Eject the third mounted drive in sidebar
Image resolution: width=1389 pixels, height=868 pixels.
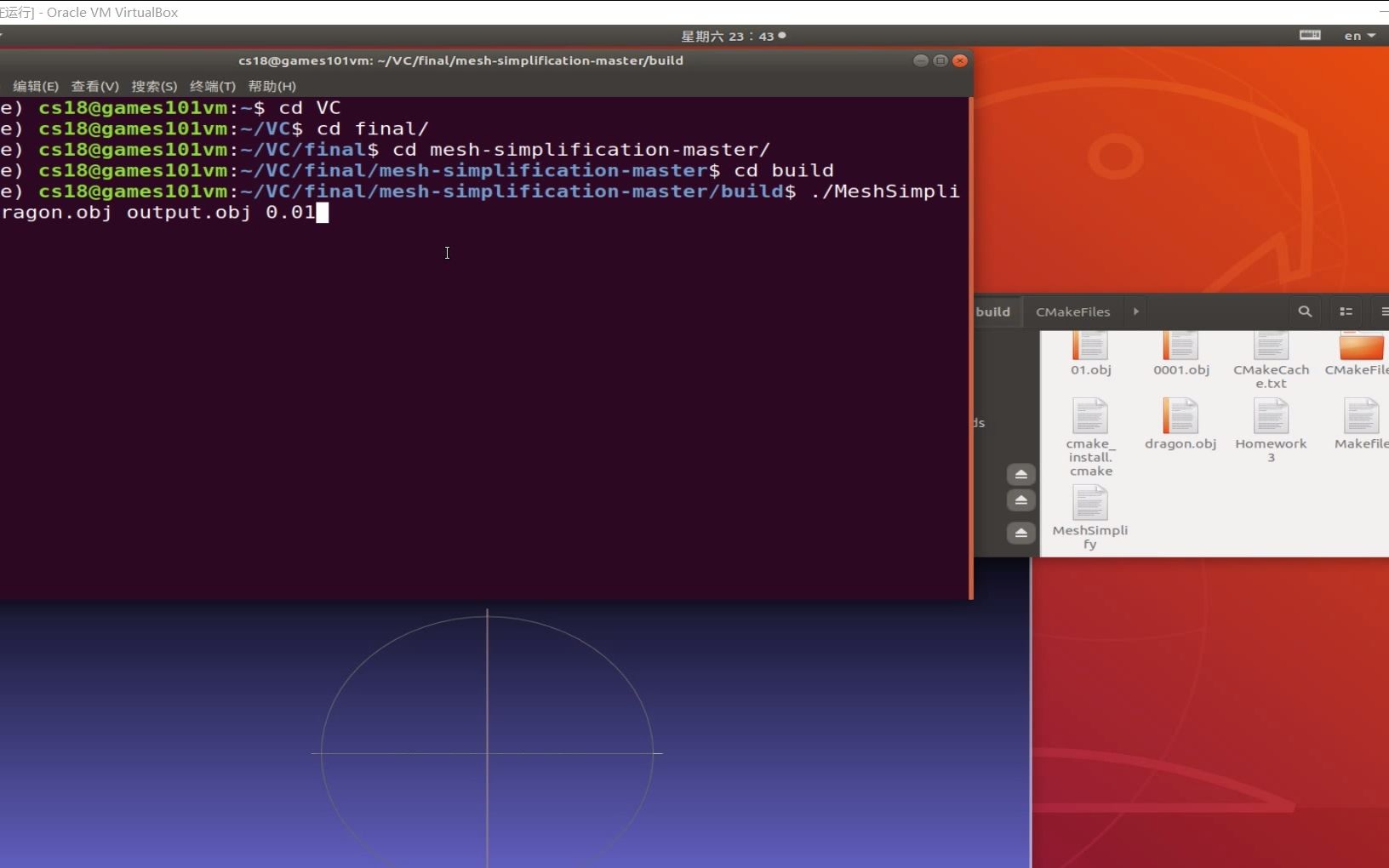coord(1021,533)
